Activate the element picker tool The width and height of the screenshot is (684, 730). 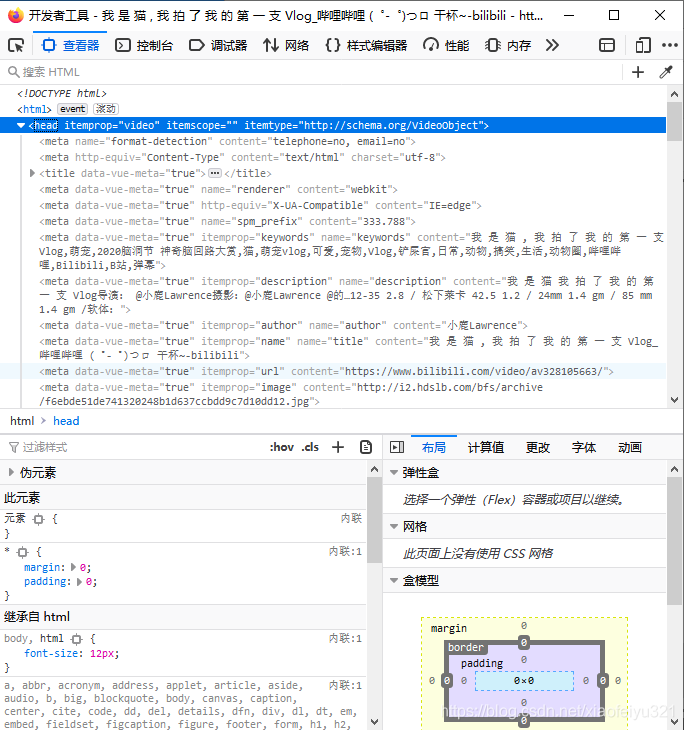[x=16, y=46]
